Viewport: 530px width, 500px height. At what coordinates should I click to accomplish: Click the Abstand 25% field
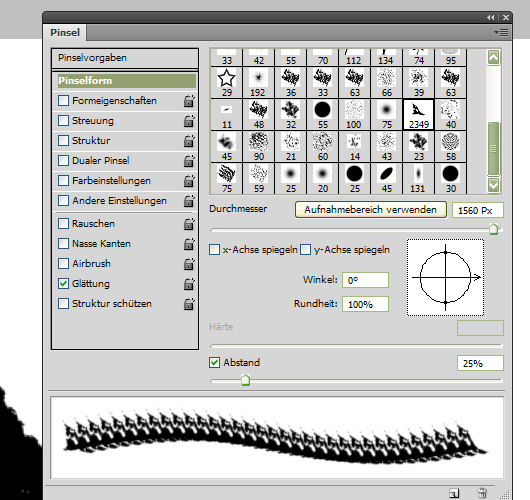[480, 363]
